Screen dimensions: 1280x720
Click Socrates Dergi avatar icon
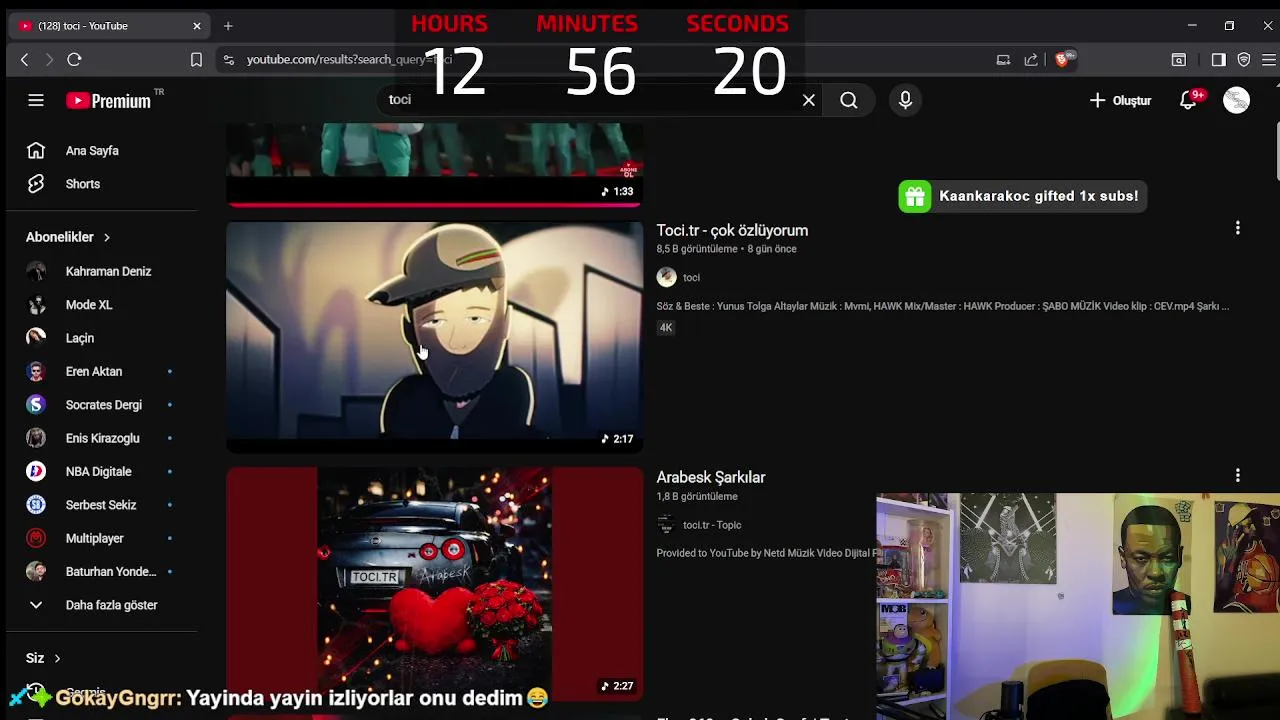(x=36, y=405)
